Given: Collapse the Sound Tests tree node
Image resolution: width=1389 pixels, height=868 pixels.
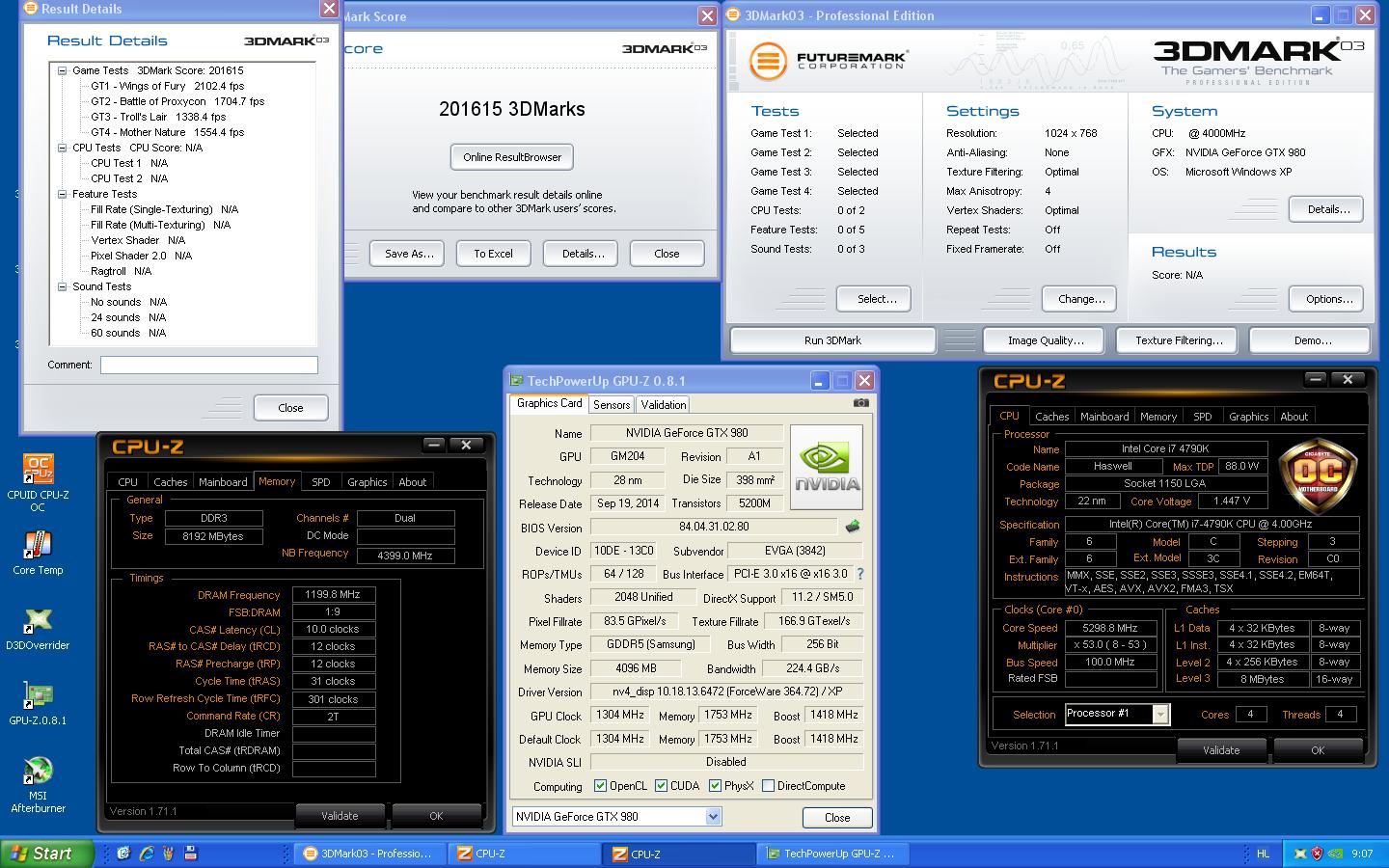Looking at the screenshot, I should [x=62, y=286].
